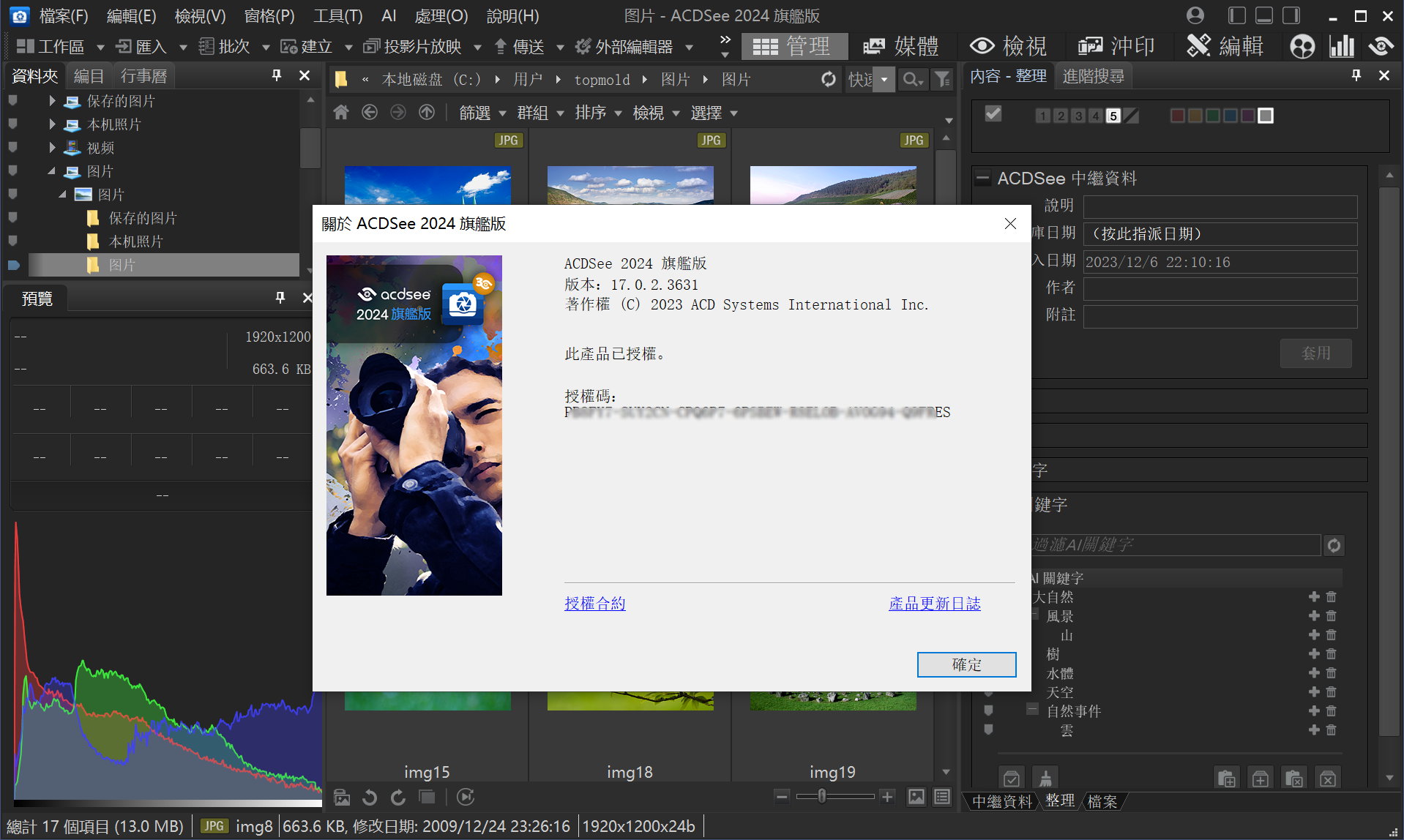Navigate back with the left arrow icon
The width and height of the screenshot is (1404, 840).
click(370, 112)
